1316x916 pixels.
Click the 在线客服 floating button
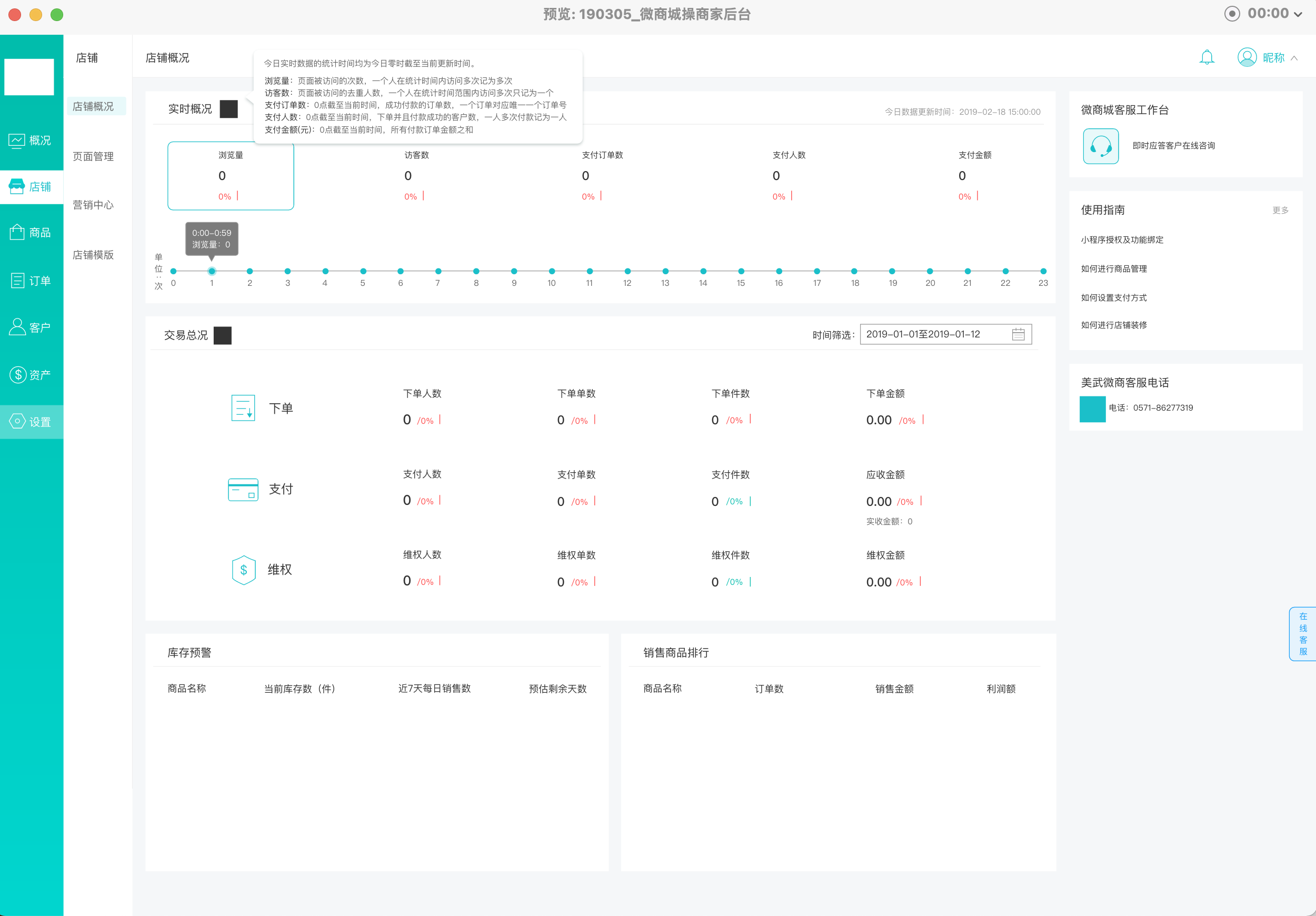tap(1302, 634)
